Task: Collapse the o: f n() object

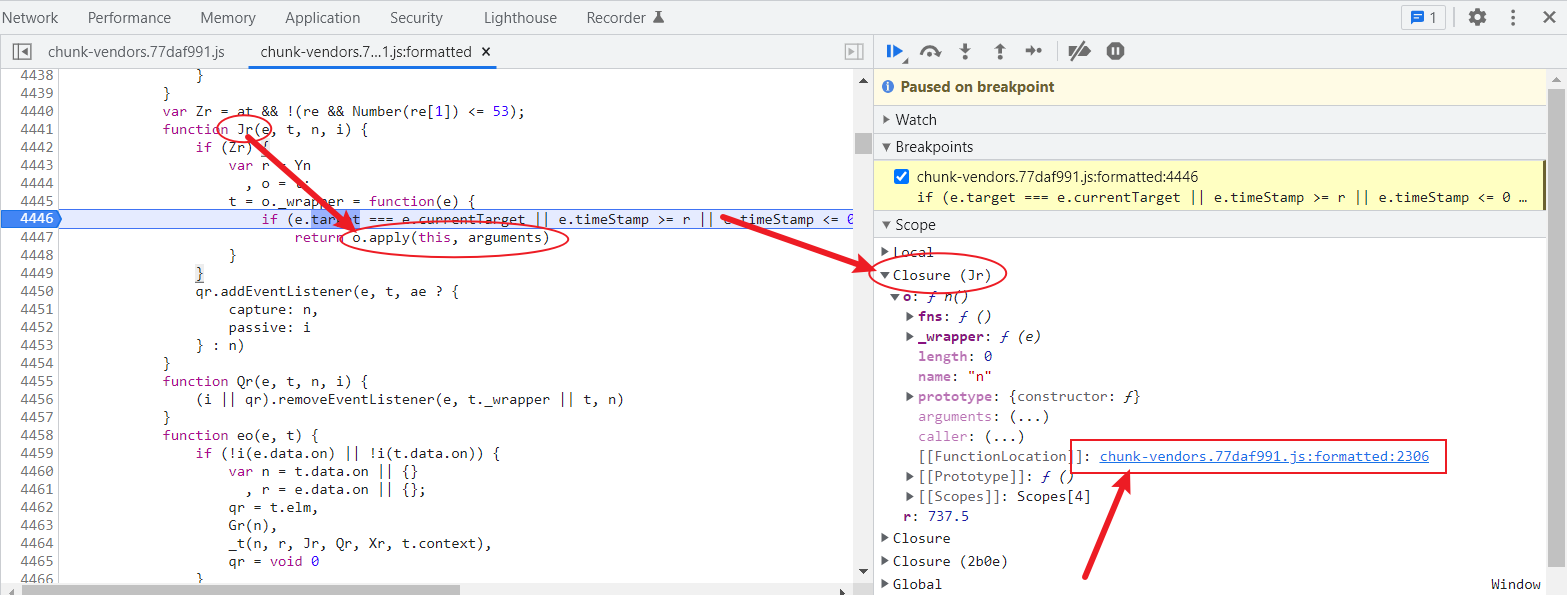Action: pyautogui.click(x=895, y=297)
